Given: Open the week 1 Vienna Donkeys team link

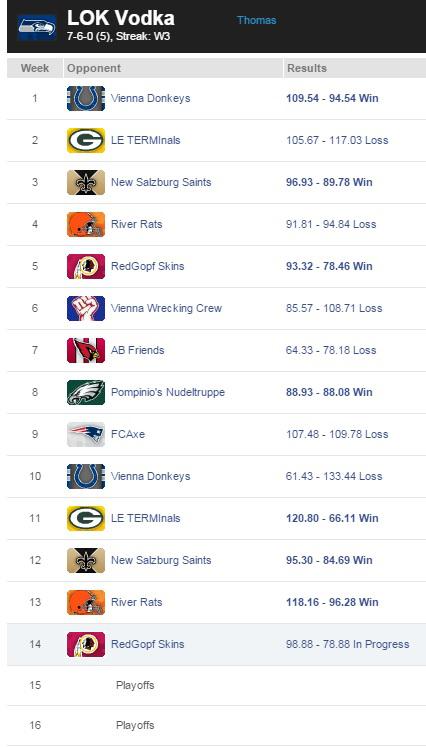Looking at the screenshot, I should 151,98.
